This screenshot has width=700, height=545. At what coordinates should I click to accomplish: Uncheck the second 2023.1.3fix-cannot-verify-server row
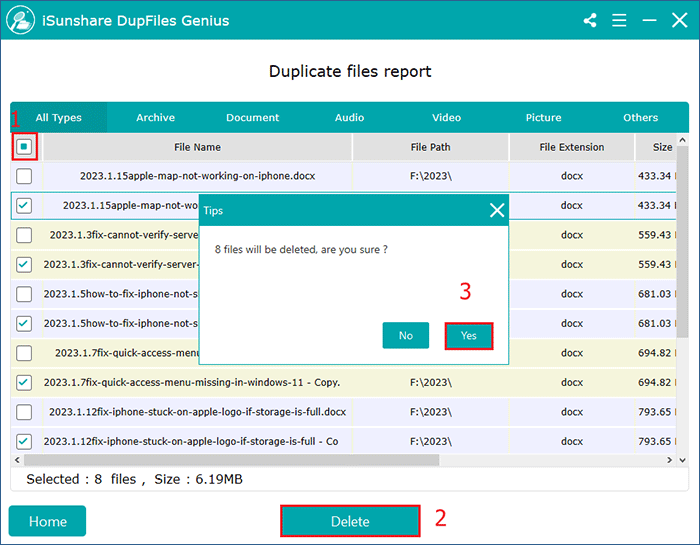point(24,264)
